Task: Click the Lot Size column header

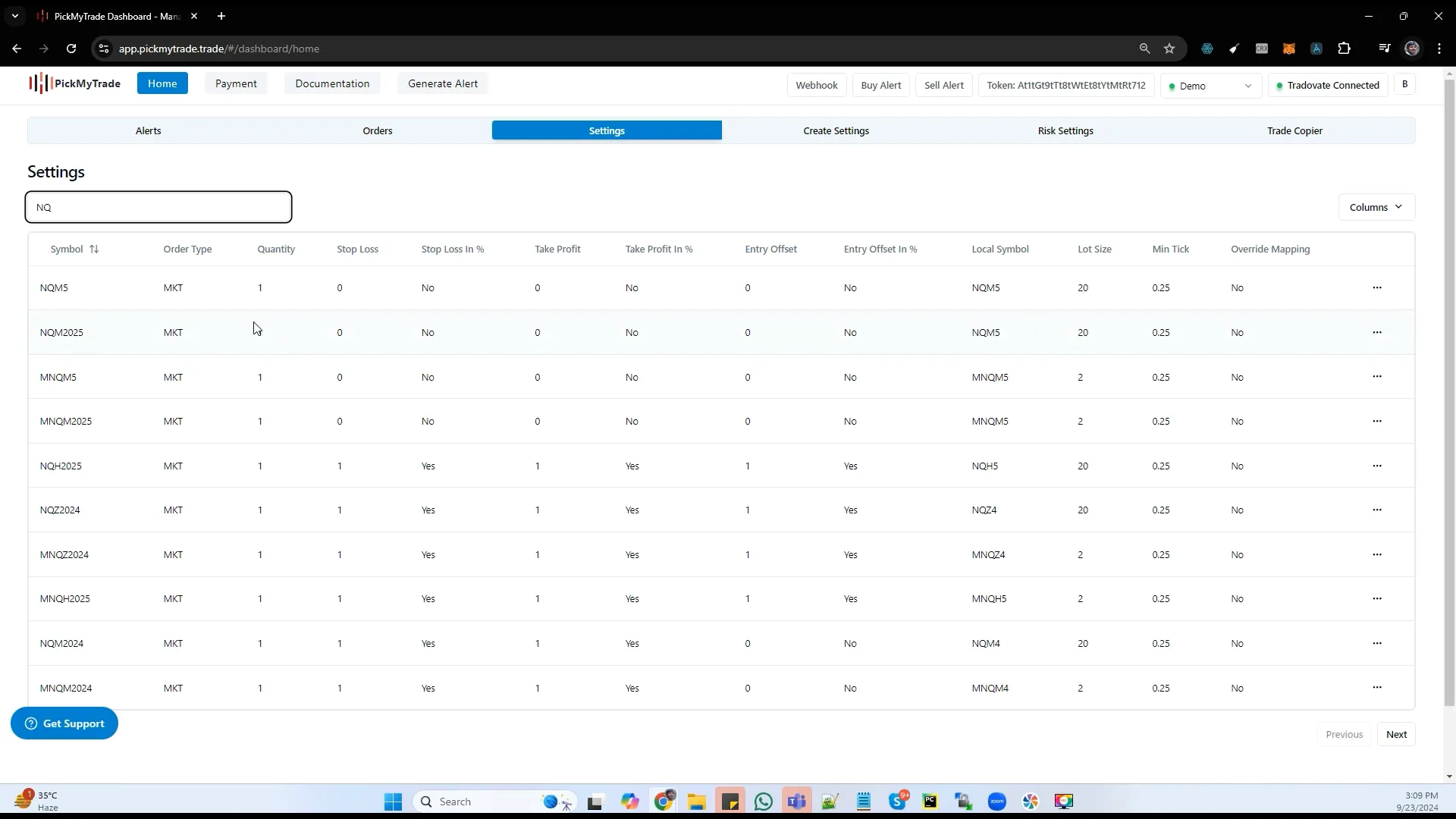Action: click(x=1094, y=249)
